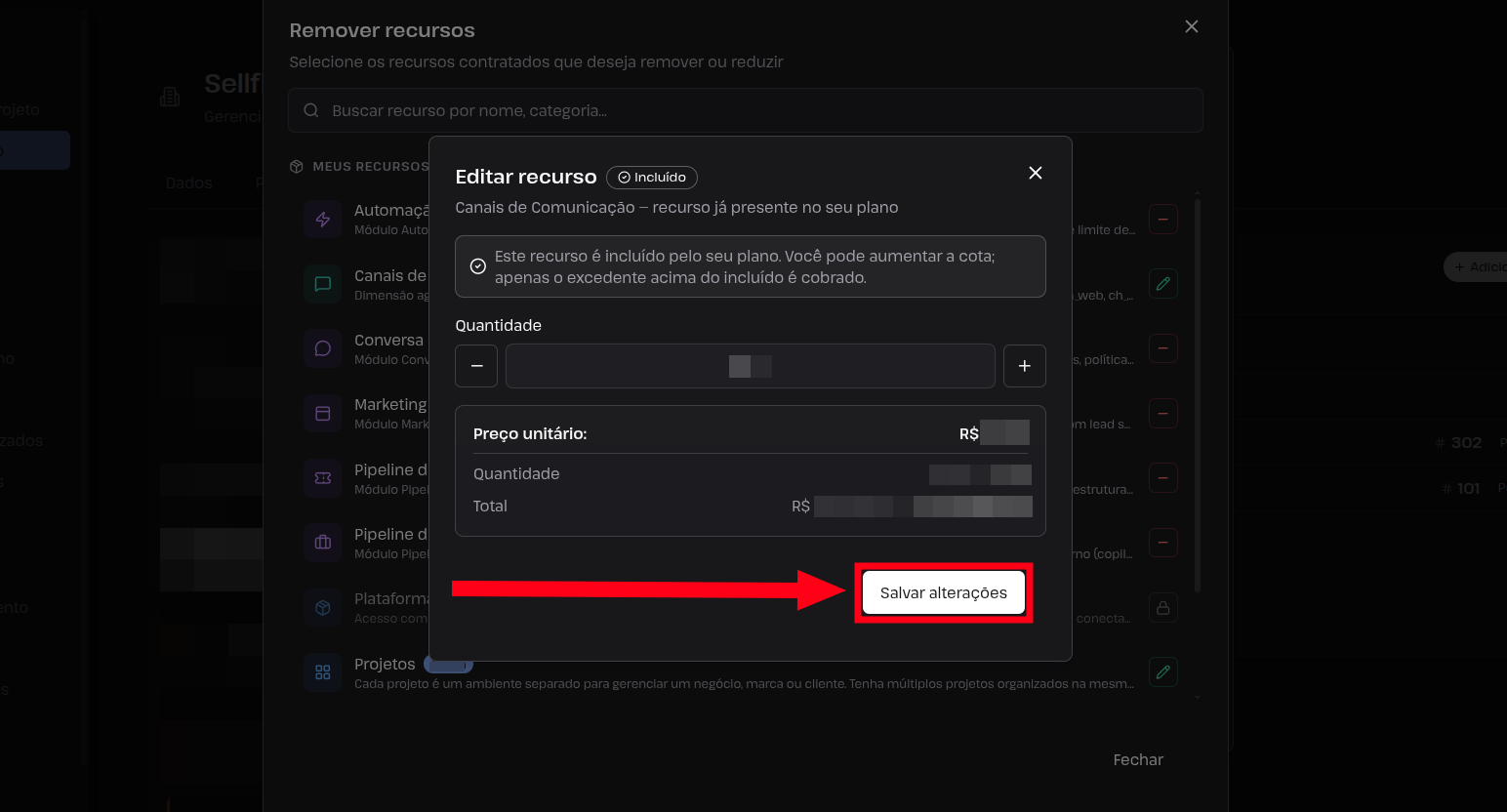
Task: Click the Plataforma cube icon
Action: click(x=323, y=607)
